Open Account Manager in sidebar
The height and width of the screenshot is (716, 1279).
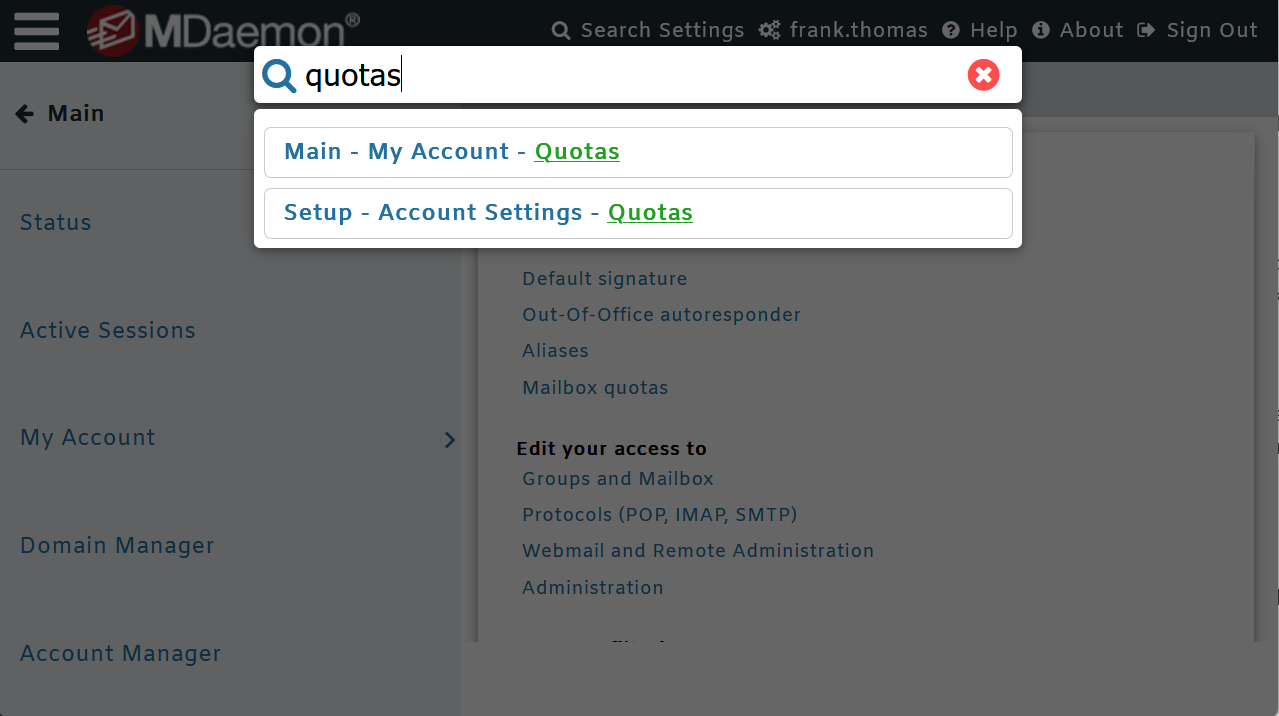pyautogui.click(x=120, y=654)
